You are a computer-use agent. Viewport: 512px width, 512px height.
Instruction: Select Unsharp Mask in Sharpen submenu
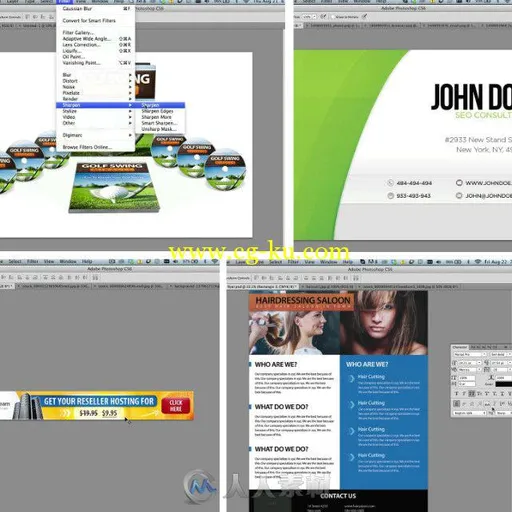pyautogui.click(x=160, y=129)
